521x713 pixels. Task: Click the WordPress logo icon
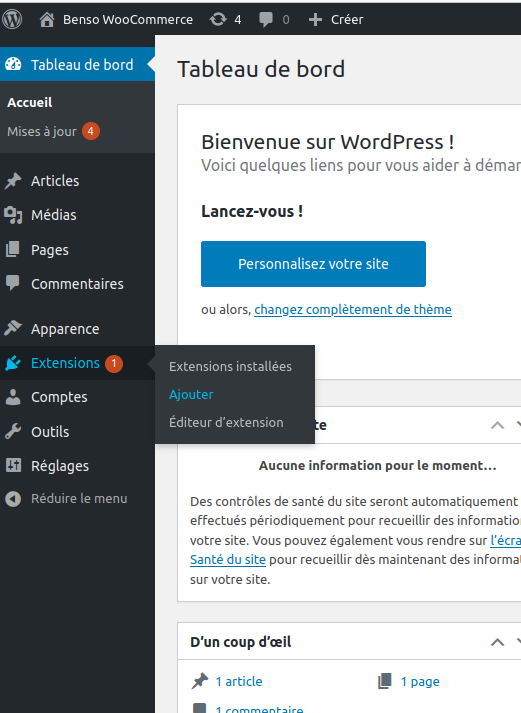pyautogui.click(x=12, y=19)
